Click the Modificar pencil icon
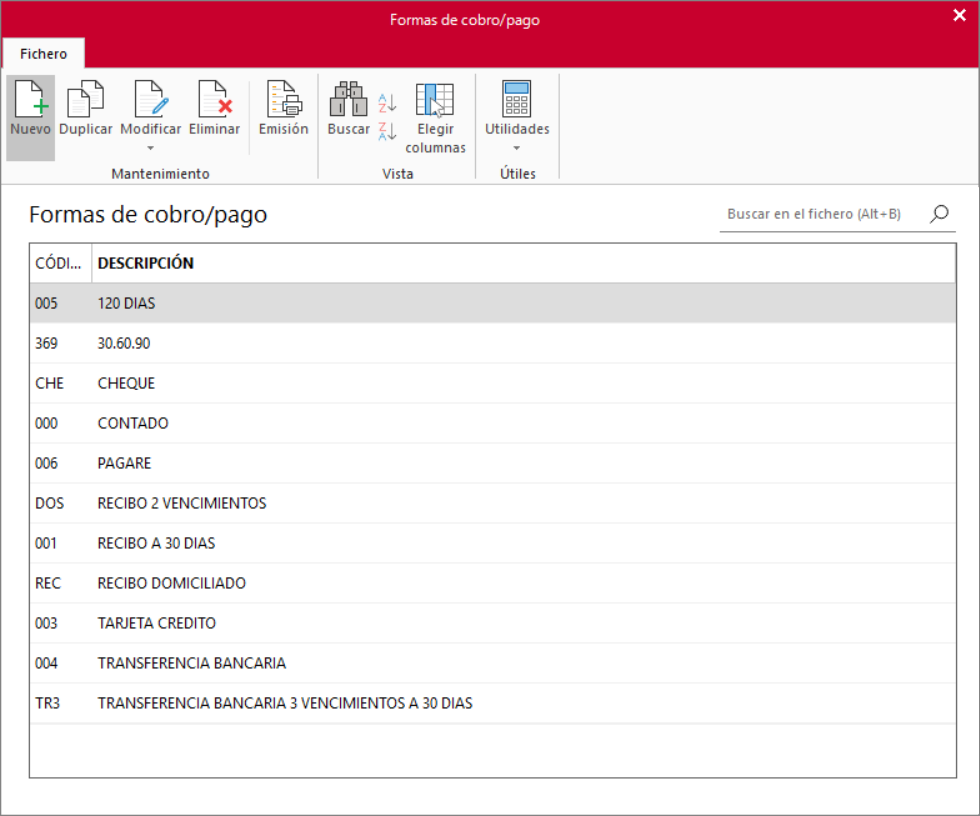980x816 pixels. 151,99
